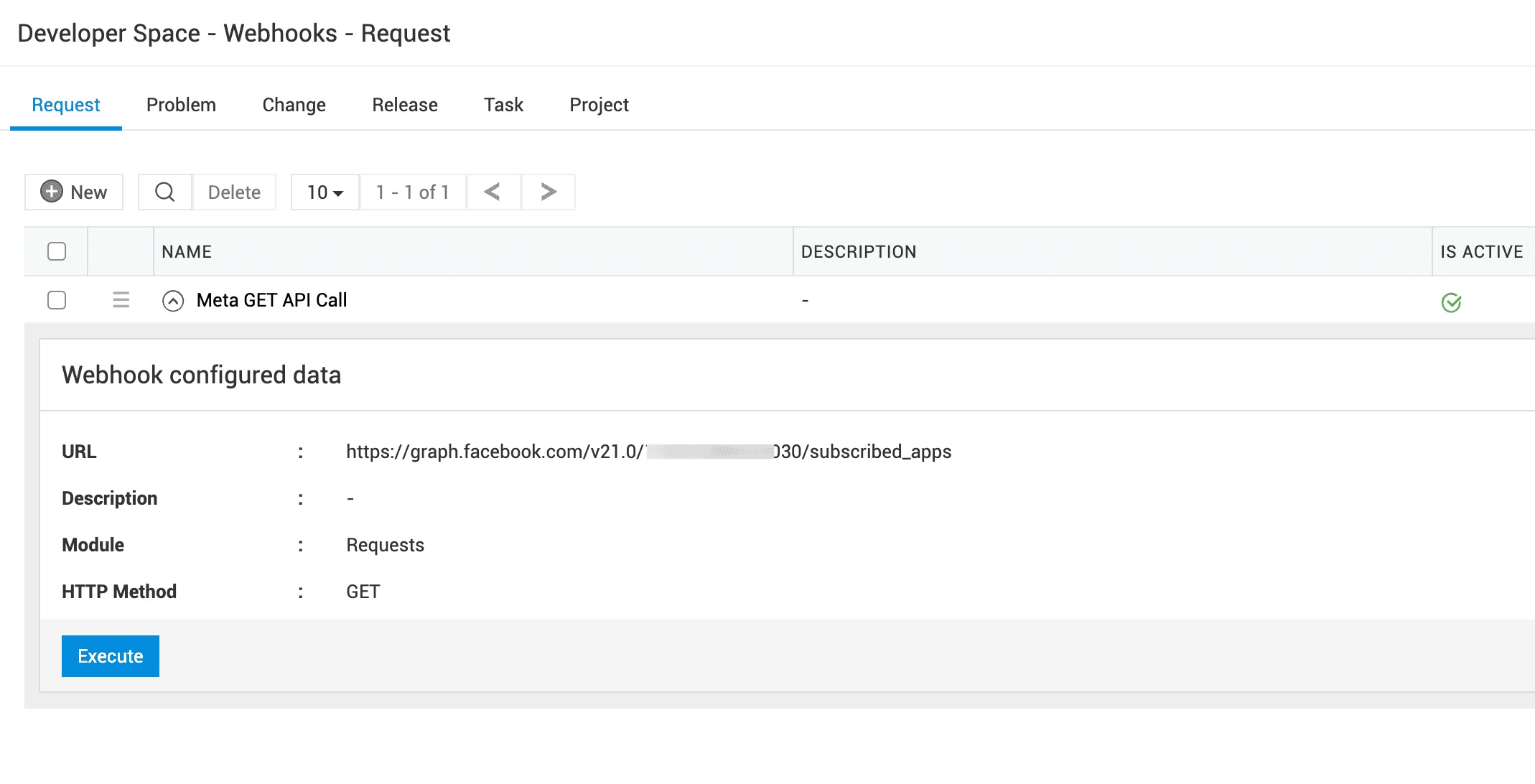Image resolution: width=1535 pixels, height=784 pixels.
Task: Open the search magnifier icon
Action: coord(165,192)
